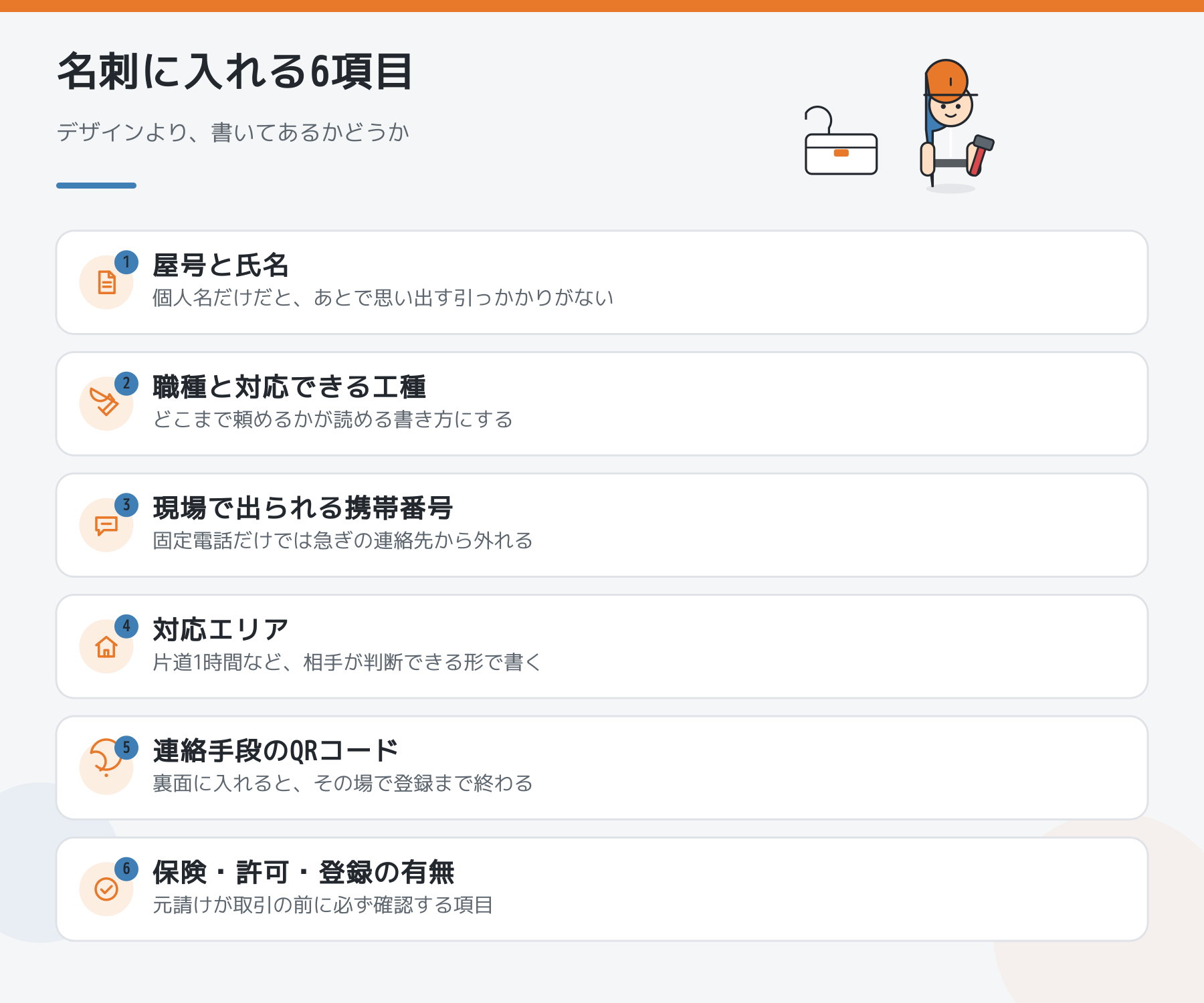
Task: Select the 連絡手段のQRコード heading
Action: 276,751
